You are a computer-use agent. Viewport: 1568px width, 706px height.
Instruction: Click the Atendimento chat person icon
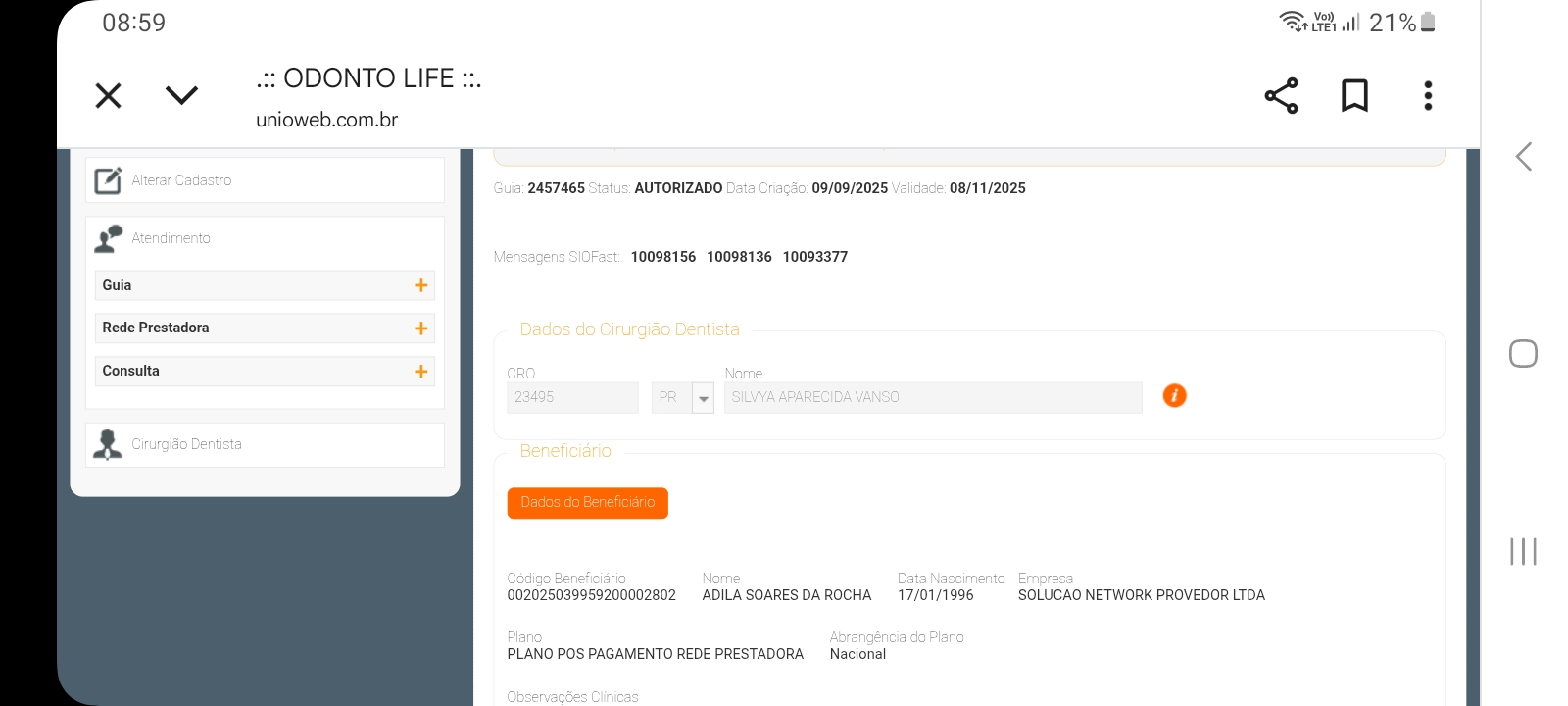(108, 238)
